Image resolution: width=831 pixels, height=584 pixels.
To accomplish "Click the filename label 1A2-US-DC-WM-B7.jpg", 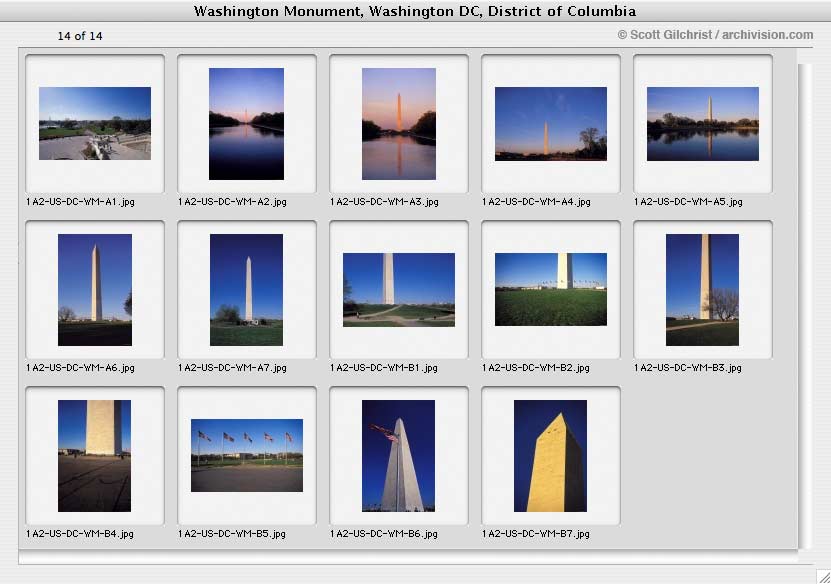I will coord(536,534).
